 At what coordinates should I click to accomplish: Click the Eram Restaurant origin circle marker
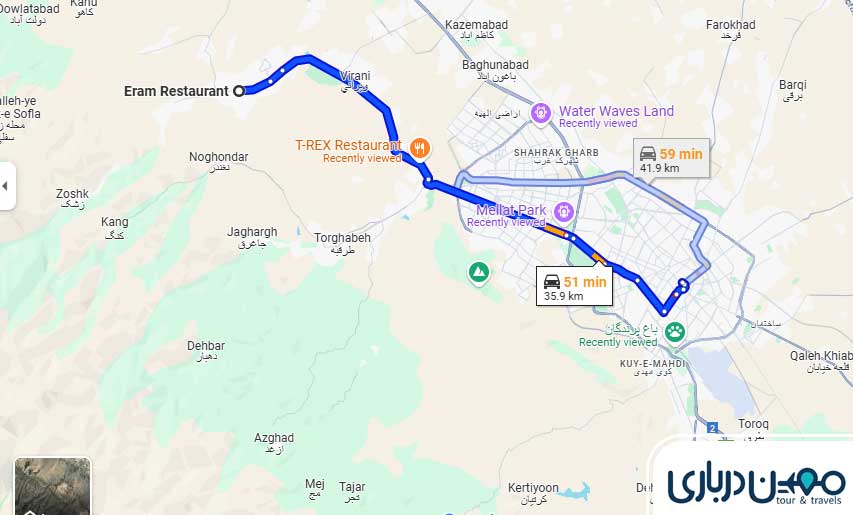pos(239,91)
